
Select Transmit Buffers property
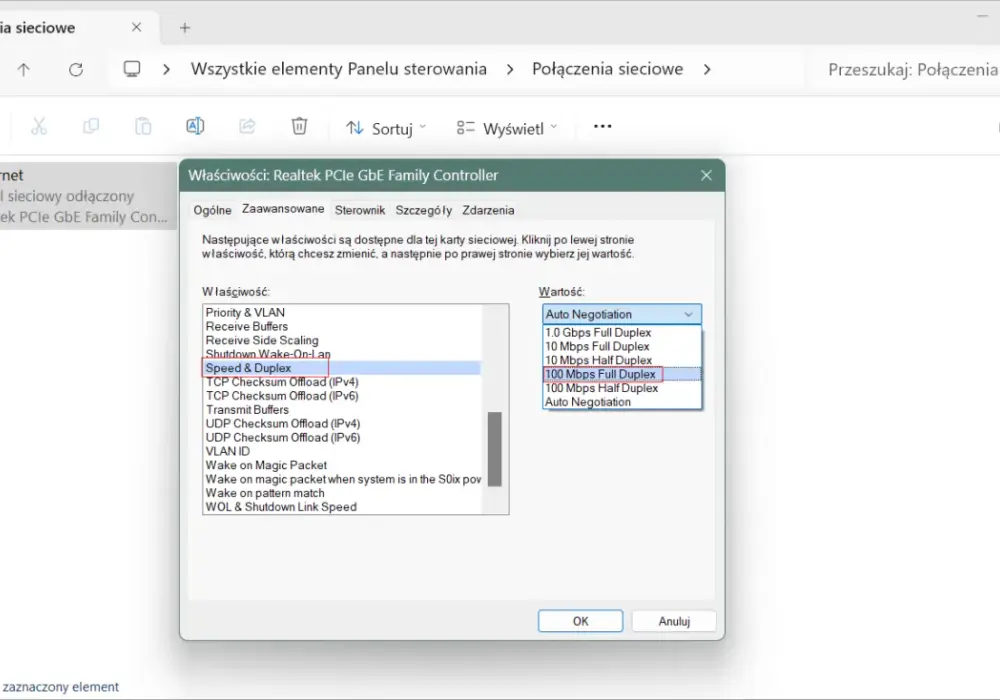pyautogui.click(x=342, y=410)
